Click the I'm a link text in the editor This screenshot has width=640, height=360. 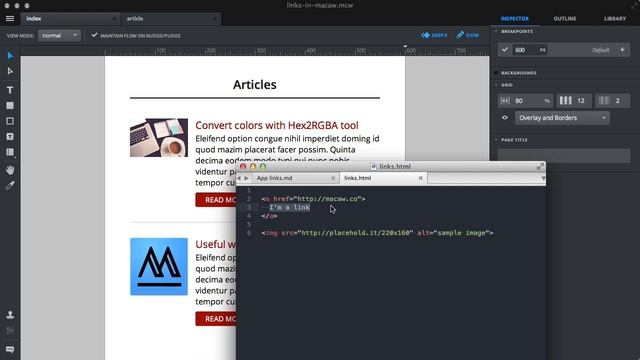pyautogui.click(x=289, y=207)
